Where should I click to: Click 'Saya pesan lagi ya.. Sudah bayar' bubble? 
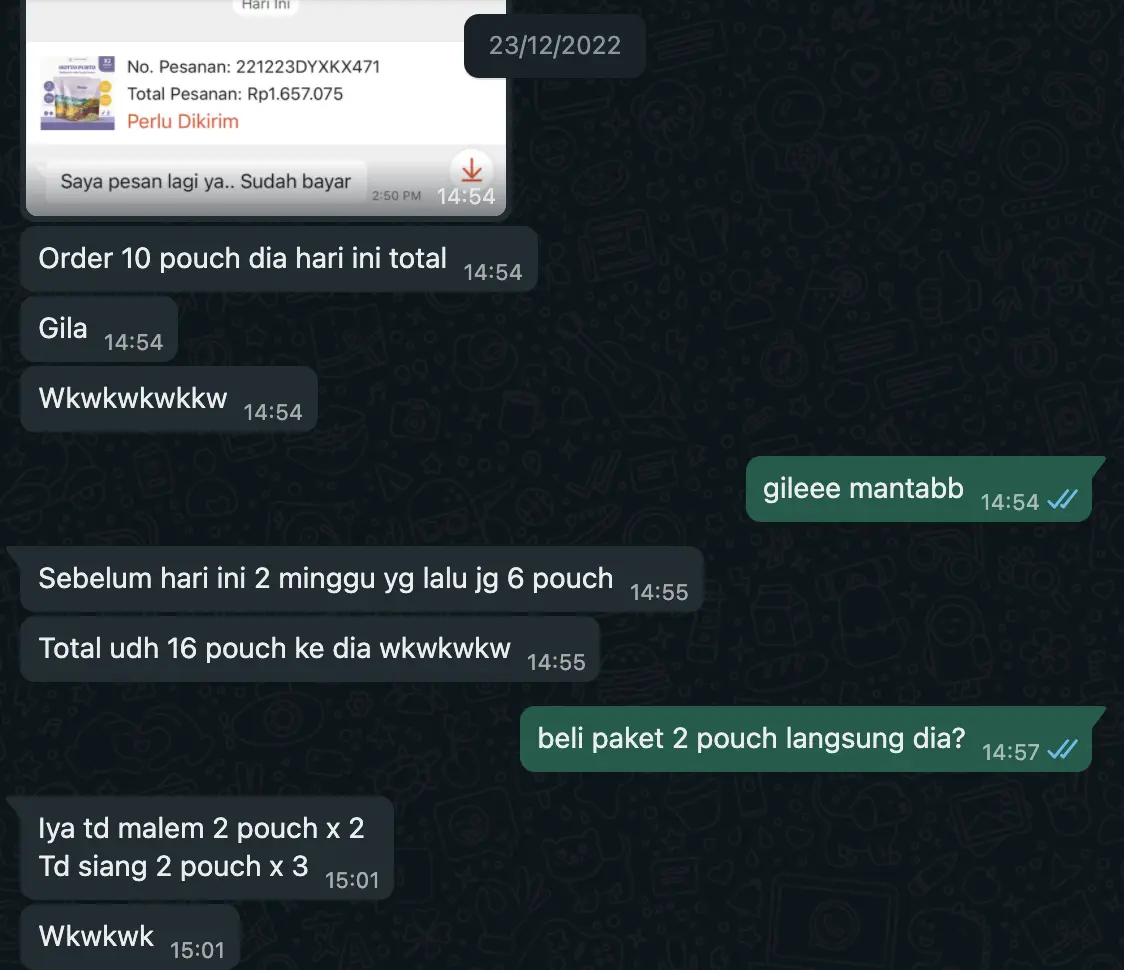coord(206,181)
